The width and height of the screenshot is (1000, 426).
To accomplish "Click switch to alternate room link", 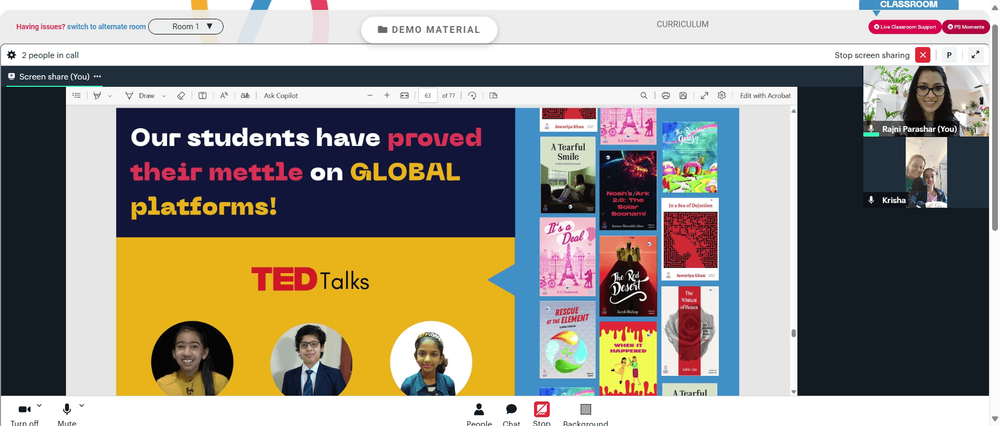I will (106, 27).
